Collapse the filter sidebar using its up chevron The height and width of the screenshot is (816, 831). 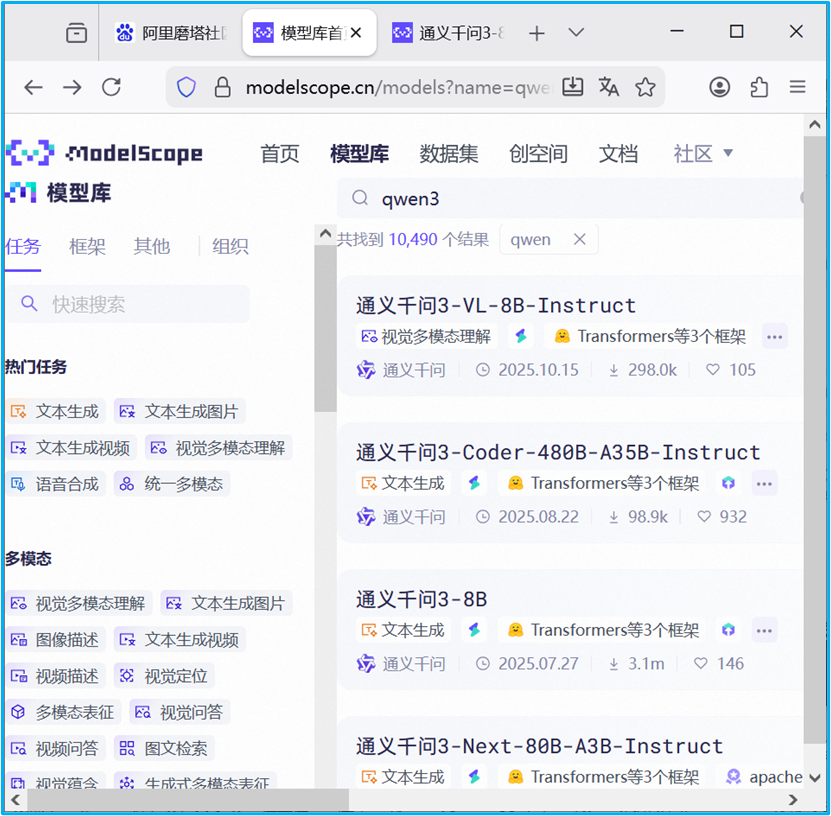pyautogui.click(x=325, y=233)
